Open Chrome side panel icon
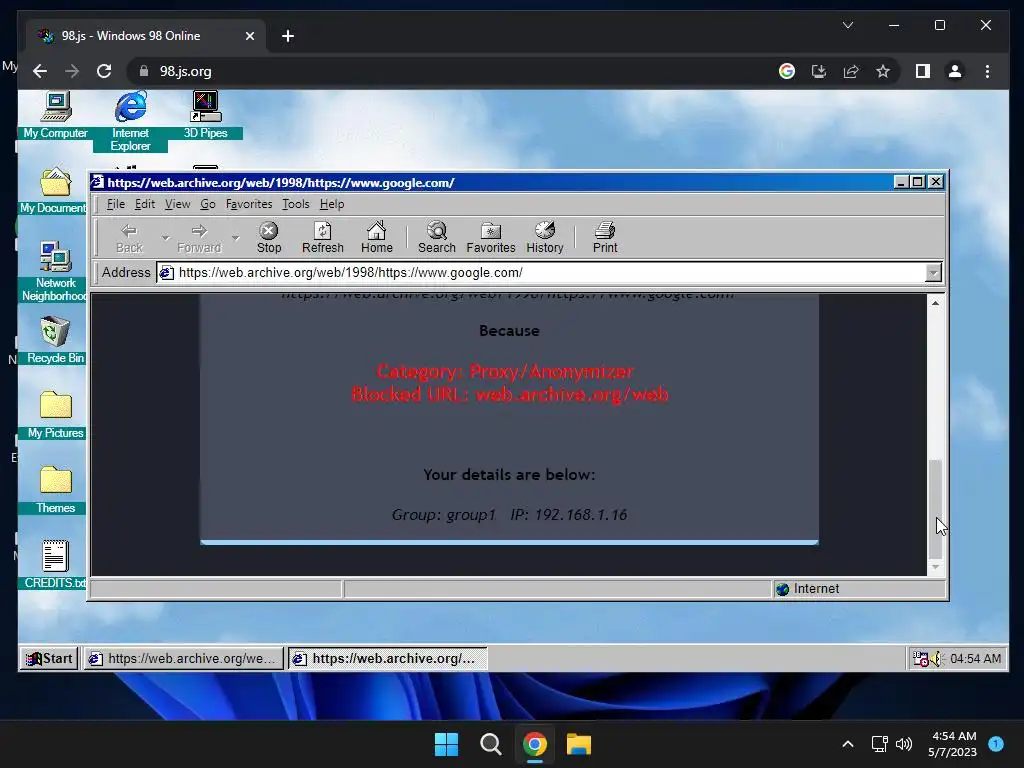Viewport: 1024px width, 768px height. (x=922, y=71)
